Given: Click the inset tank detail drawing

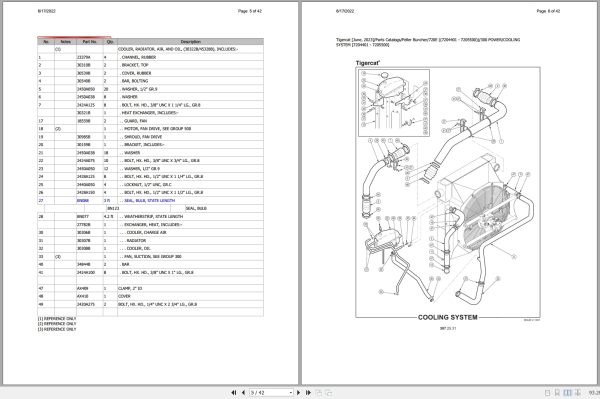Looking at the screenshot, I should tap(394, 103).
